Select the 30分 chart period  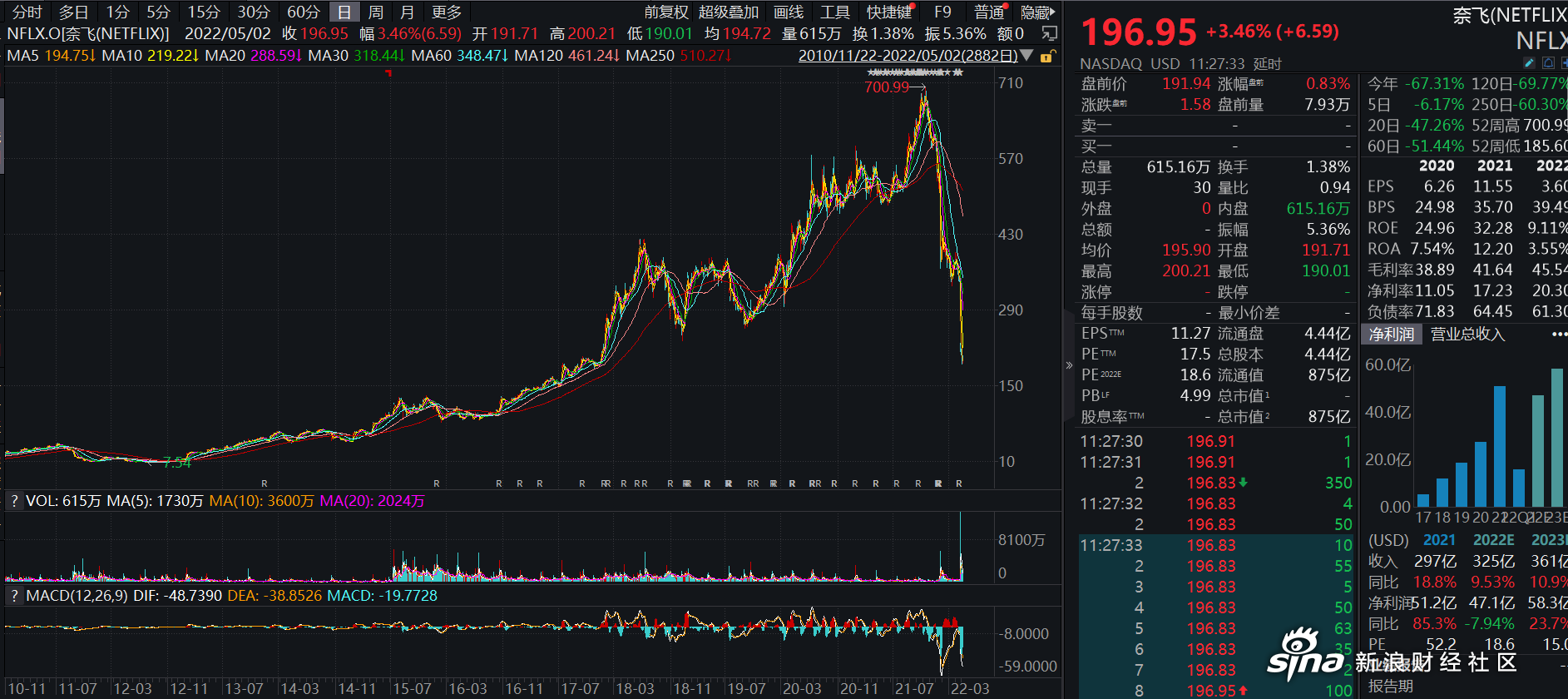254,12
